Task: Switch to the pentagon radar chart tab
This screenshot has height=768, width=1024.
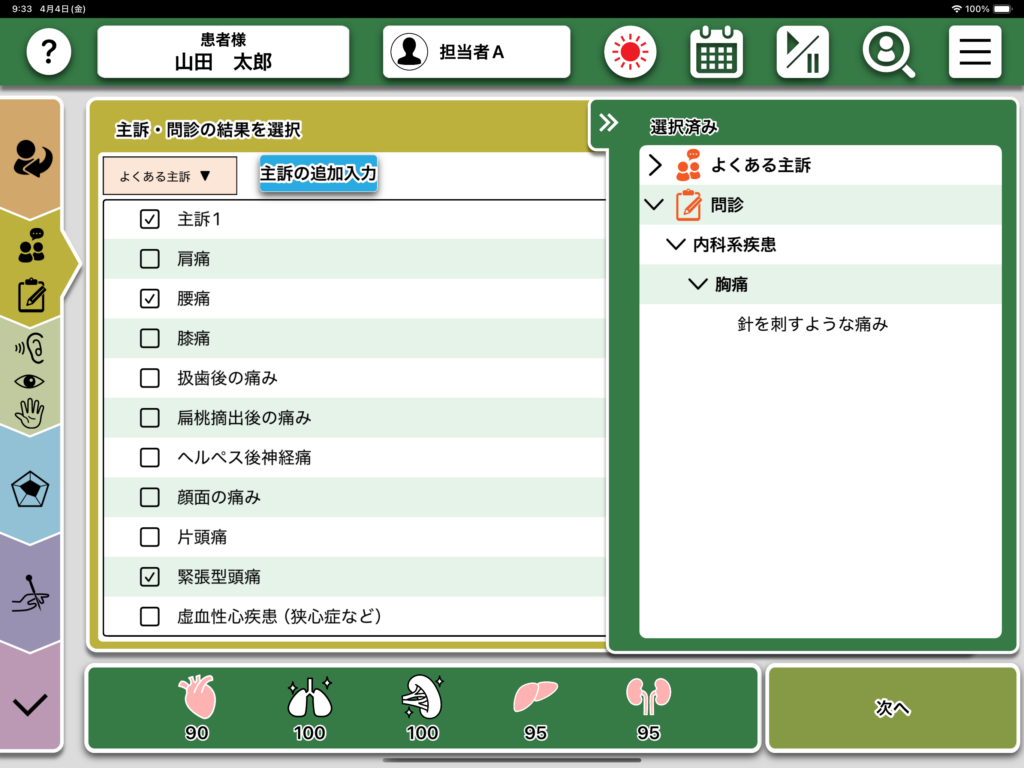Action: tap(31, 490)
